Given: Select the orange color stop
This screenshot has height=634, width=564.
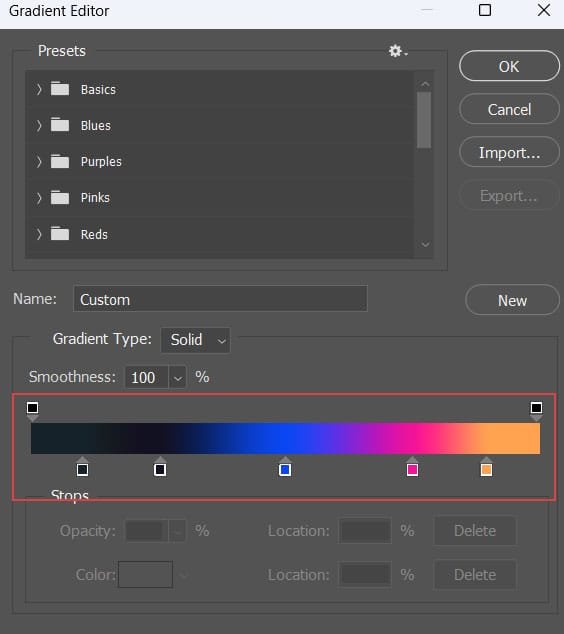Looking at the screenshot, I should pos(486,467).
